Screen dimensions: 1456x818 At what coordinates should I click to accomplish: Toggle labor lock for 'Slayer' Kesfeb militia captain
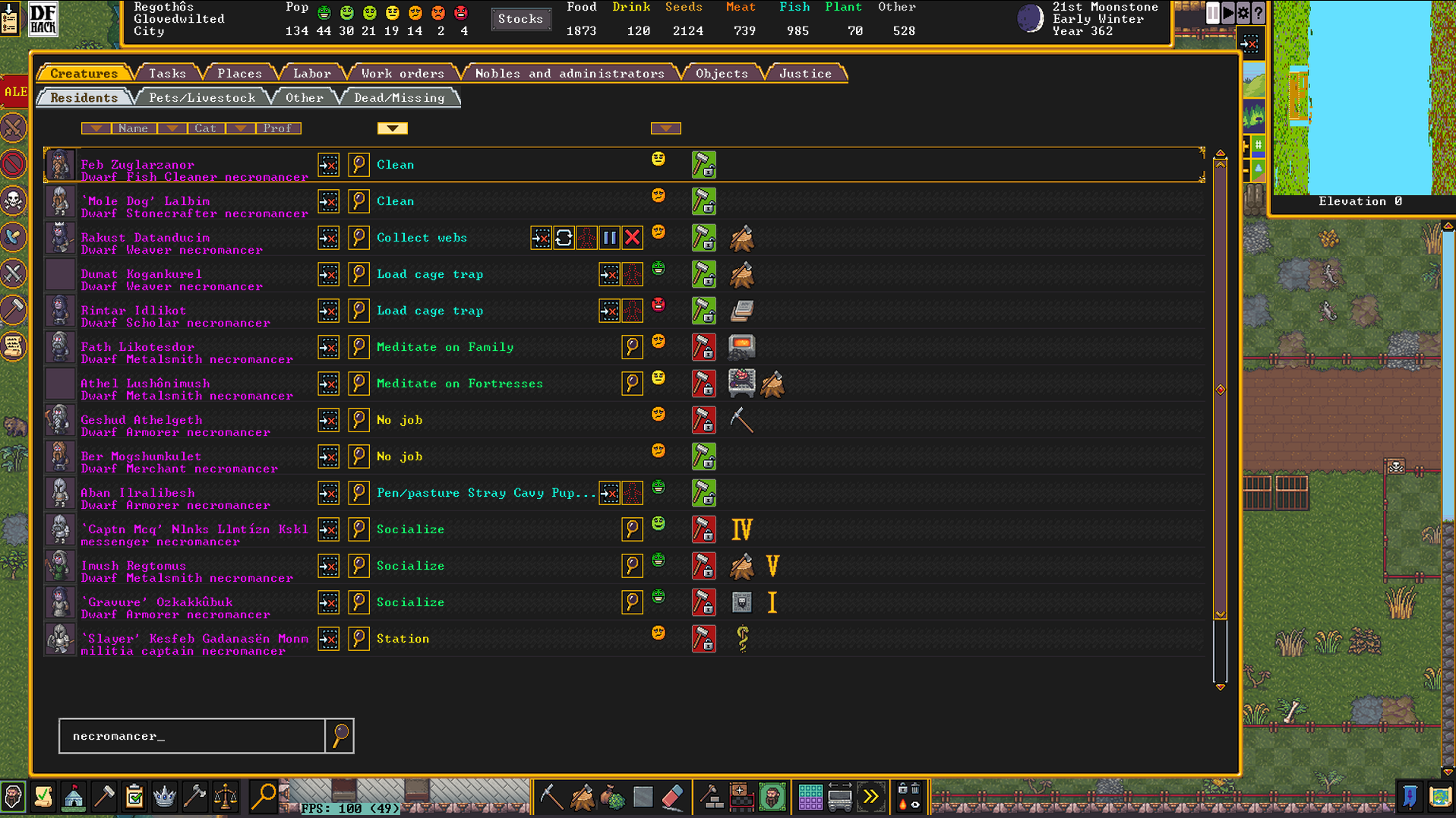[703, 639]
